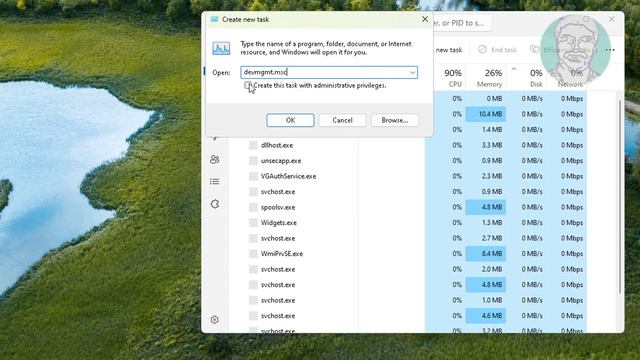The height and width of the screenshot is (360, 640).
Task: Close the Task Manager window
Action: (611, 19)
